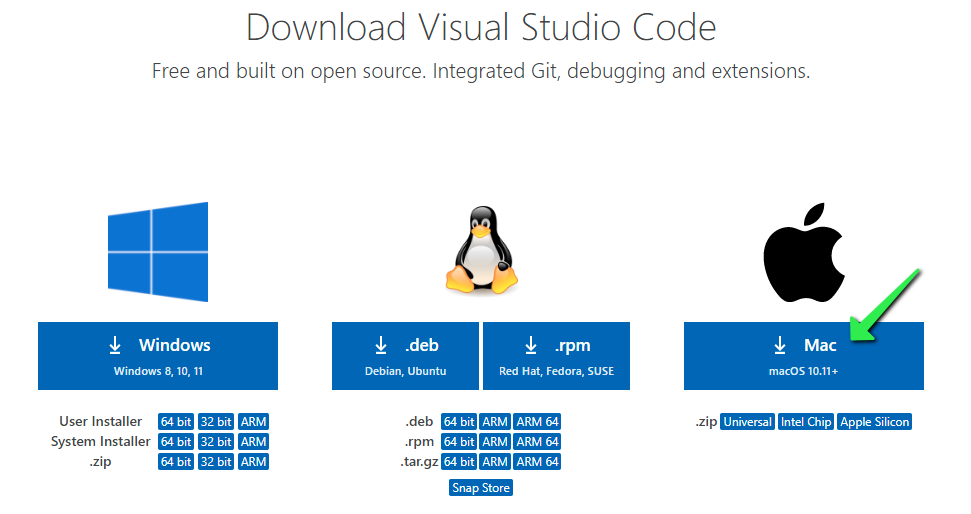Get the Windows User Installer 64 bit
971x514 pixels.
[176, 422]
